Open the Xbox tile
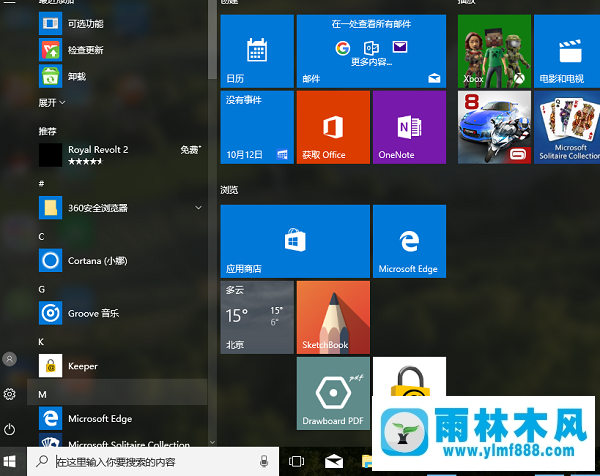Screen dimensions: 600x476 pyautogui.click(x=494, y=51)
